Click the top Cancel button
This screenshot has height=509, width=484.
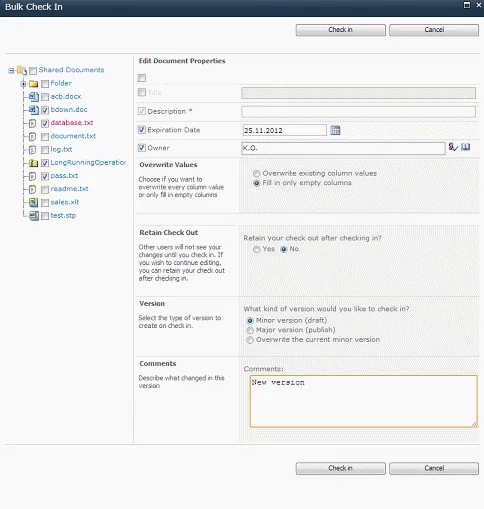click(434, 30)
